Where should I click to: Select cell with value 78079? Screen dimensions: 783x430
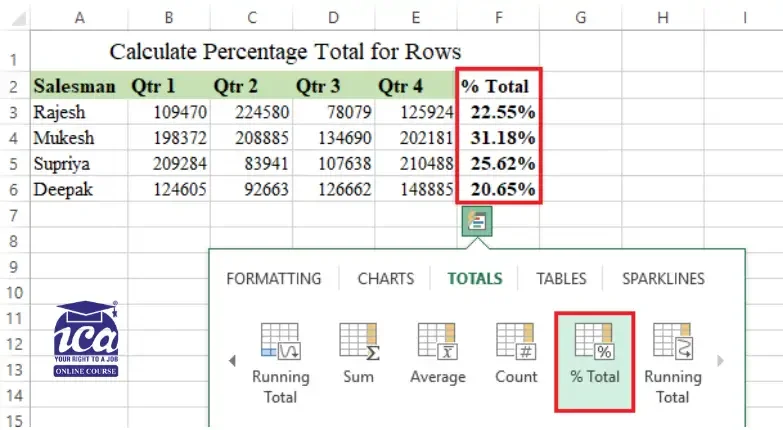pyautogui.click(x=334, y=112)
